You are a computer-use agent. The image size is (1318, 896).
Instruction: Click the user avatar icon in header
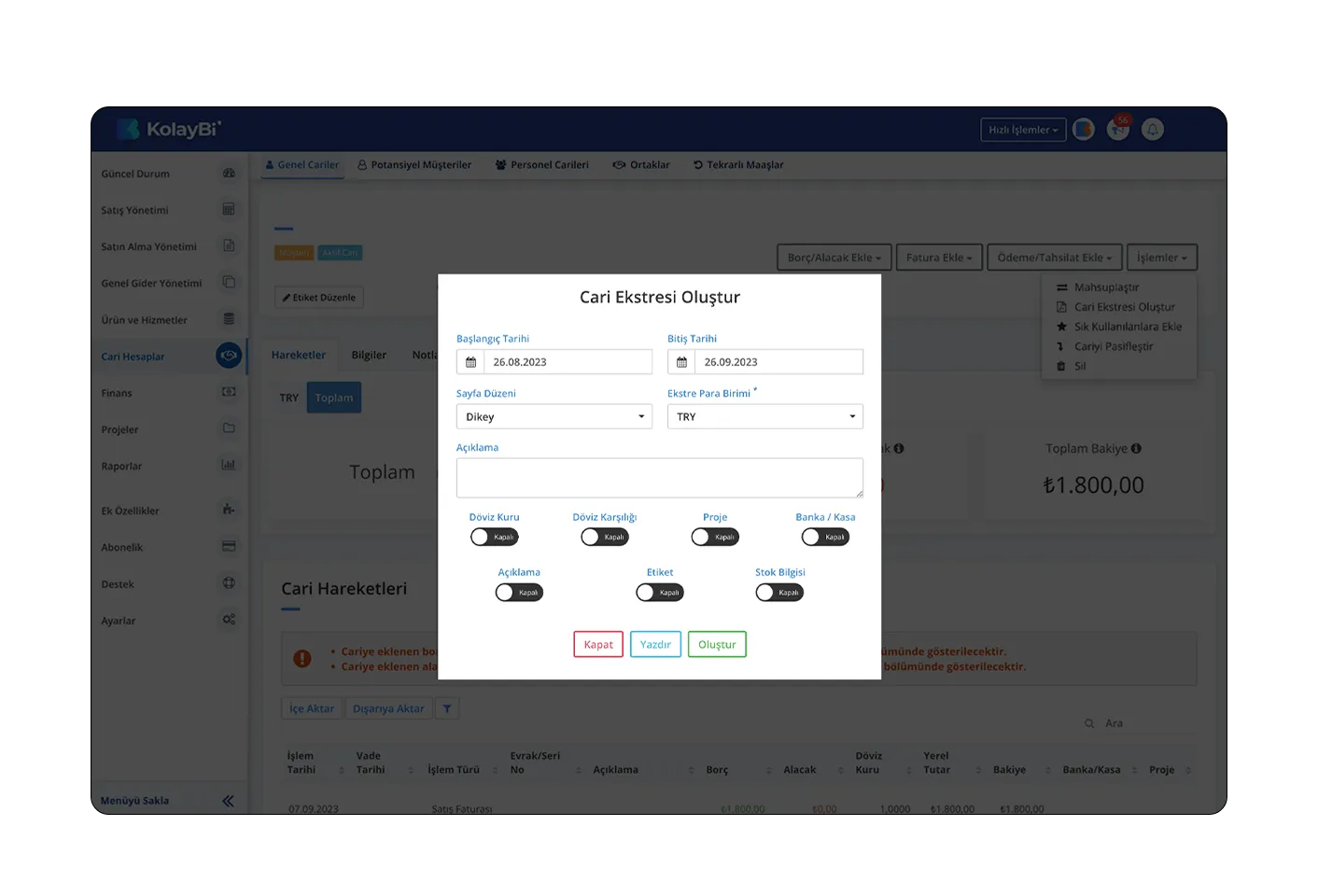click(1084, 130)
